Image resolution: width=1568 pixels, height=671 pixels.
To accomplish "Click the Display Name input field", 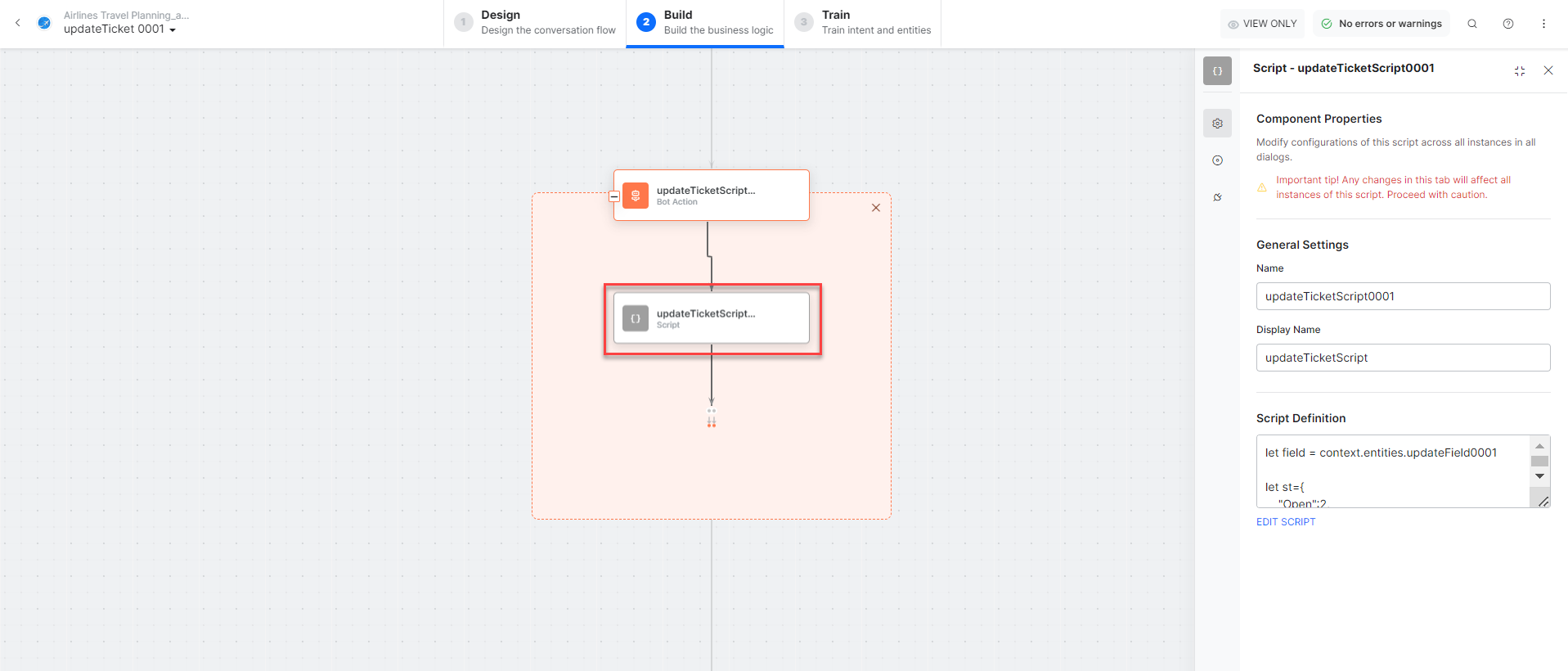I will [1402, 358].
